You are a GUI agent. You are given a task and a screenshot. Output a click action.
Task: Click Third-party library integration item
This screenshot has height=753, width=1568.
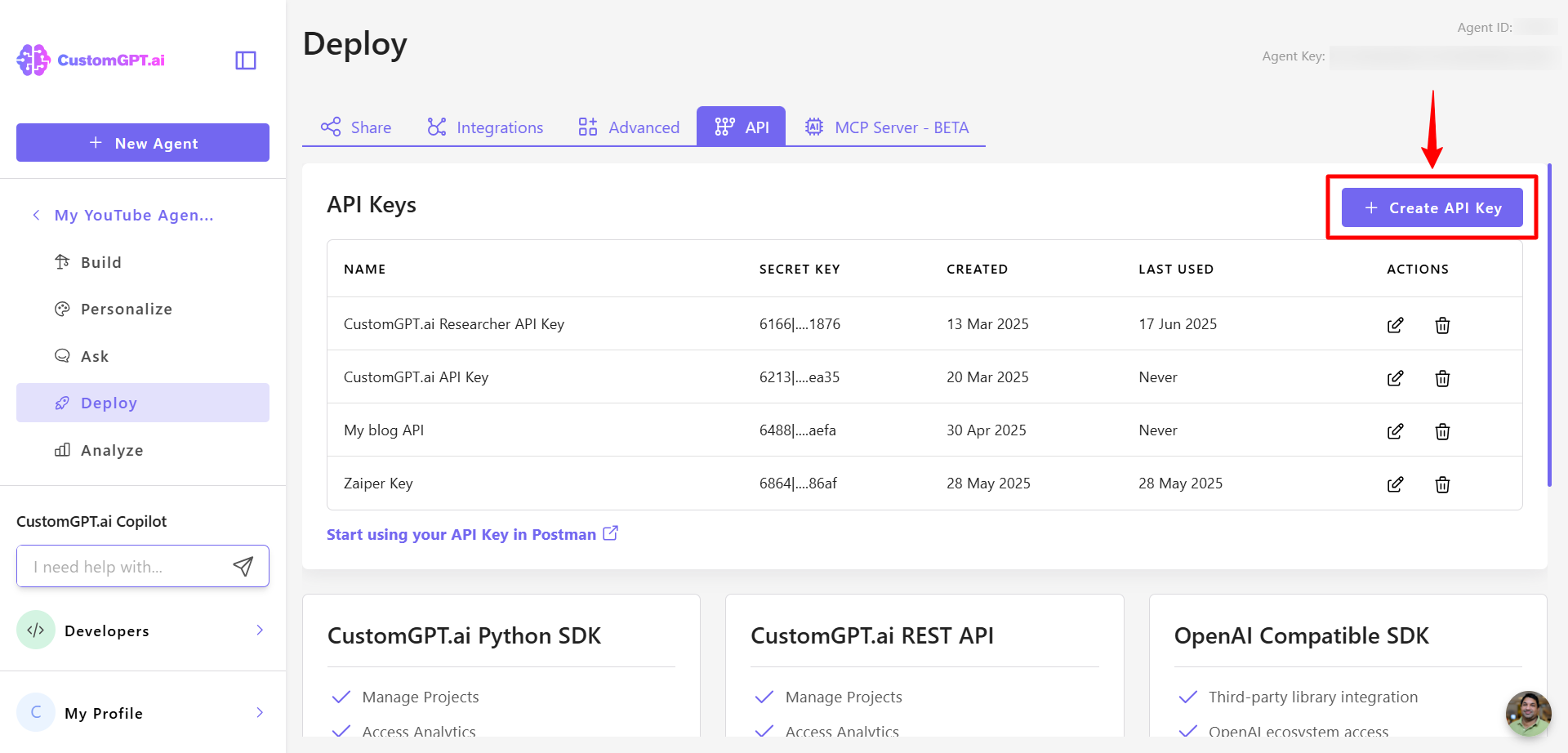tap(1313, 697)
